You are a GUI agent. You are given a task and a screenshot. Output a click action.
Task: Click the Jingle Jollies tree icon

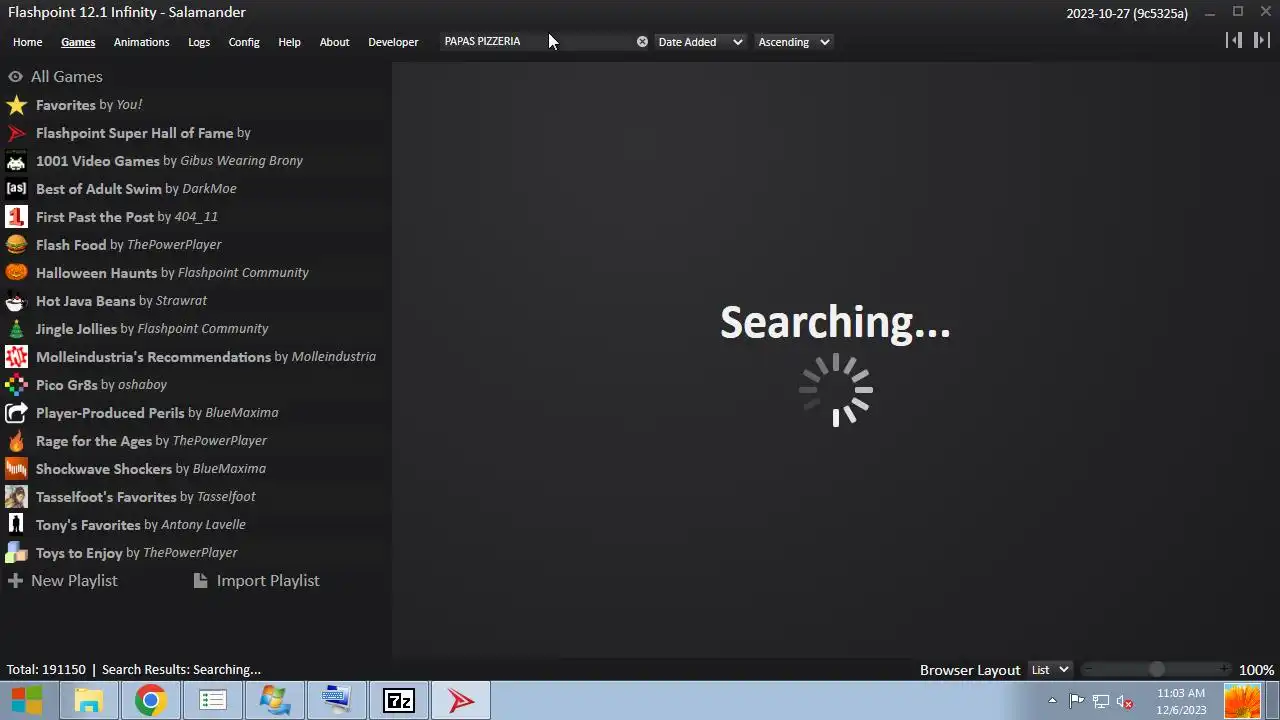coord(16,329)
